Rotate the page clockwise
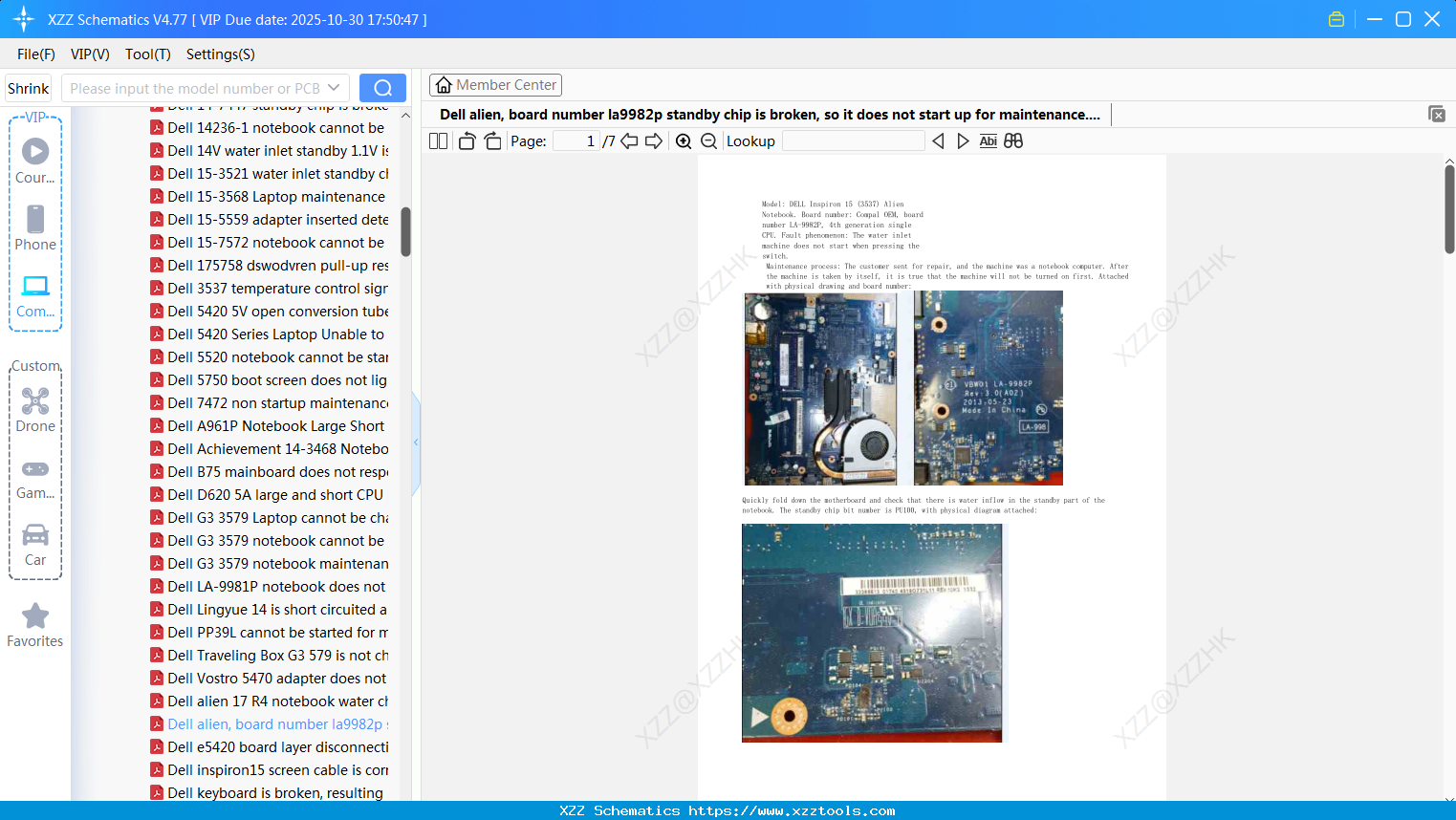The width and height of the screenshot is (1456, 820). click(492, 141)
